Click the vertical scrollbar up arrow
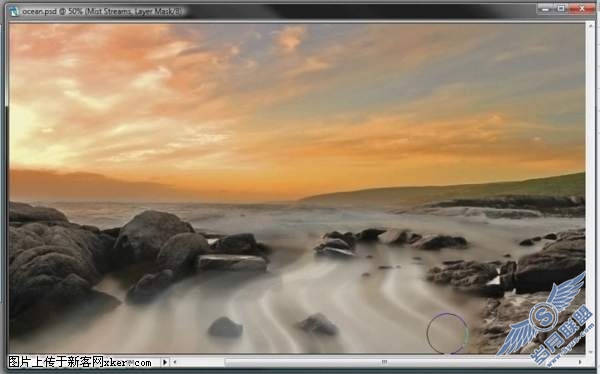This screenshot has height=374, width=600. click(589, 26)
